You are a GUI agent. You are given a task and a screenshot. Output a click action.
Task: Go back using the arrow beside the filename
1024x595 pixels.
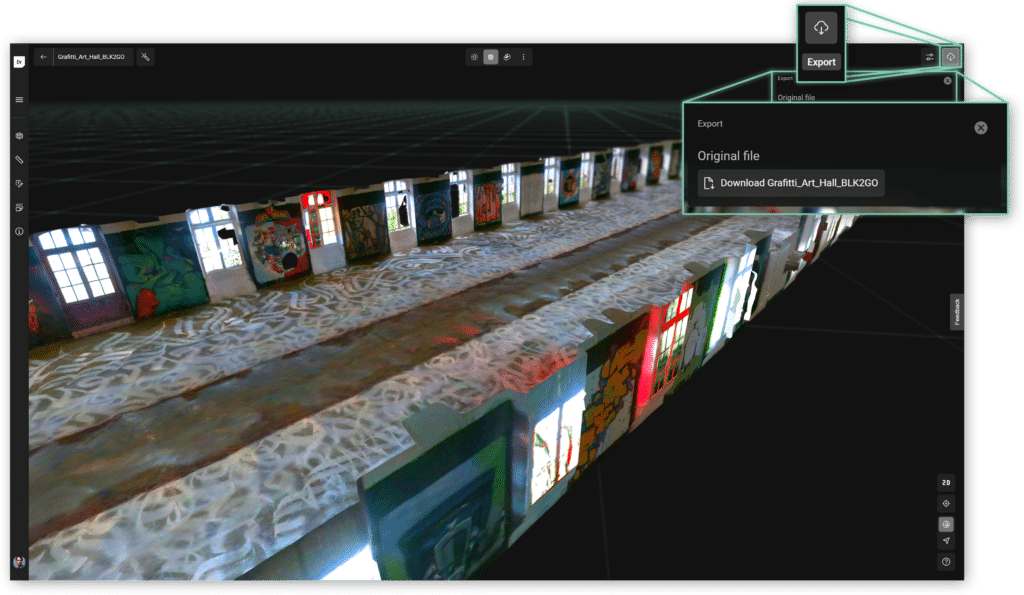[x=43, y=57]
